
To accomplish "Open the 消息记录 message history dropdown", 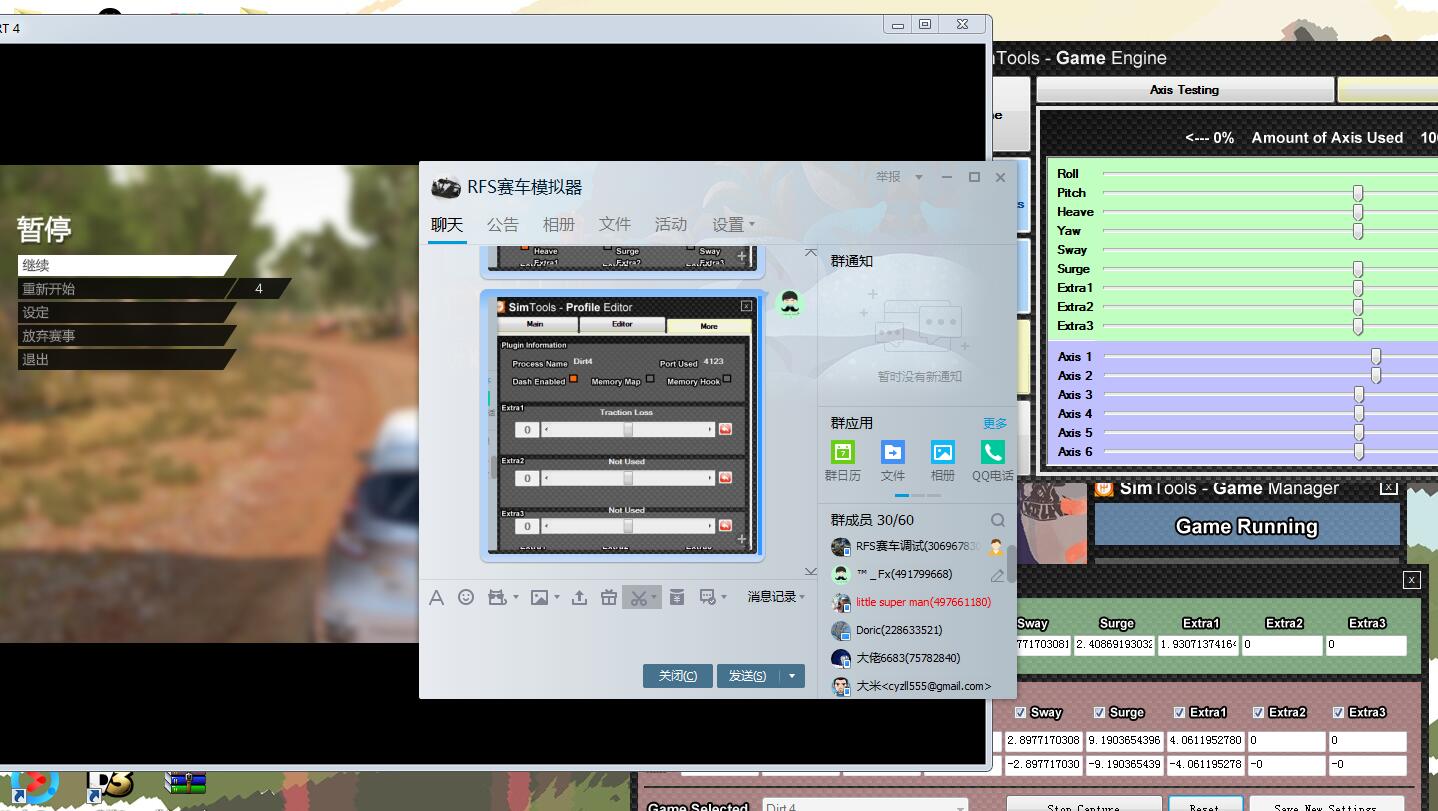I will (776, 597).
